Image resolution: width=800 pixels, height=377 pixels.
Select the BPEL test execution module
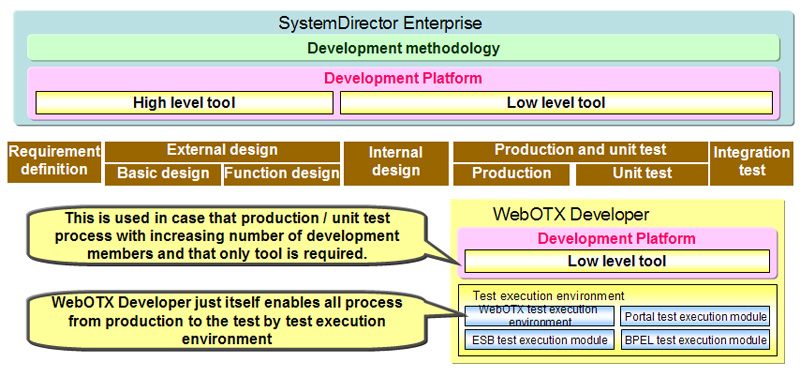[695, 340]
